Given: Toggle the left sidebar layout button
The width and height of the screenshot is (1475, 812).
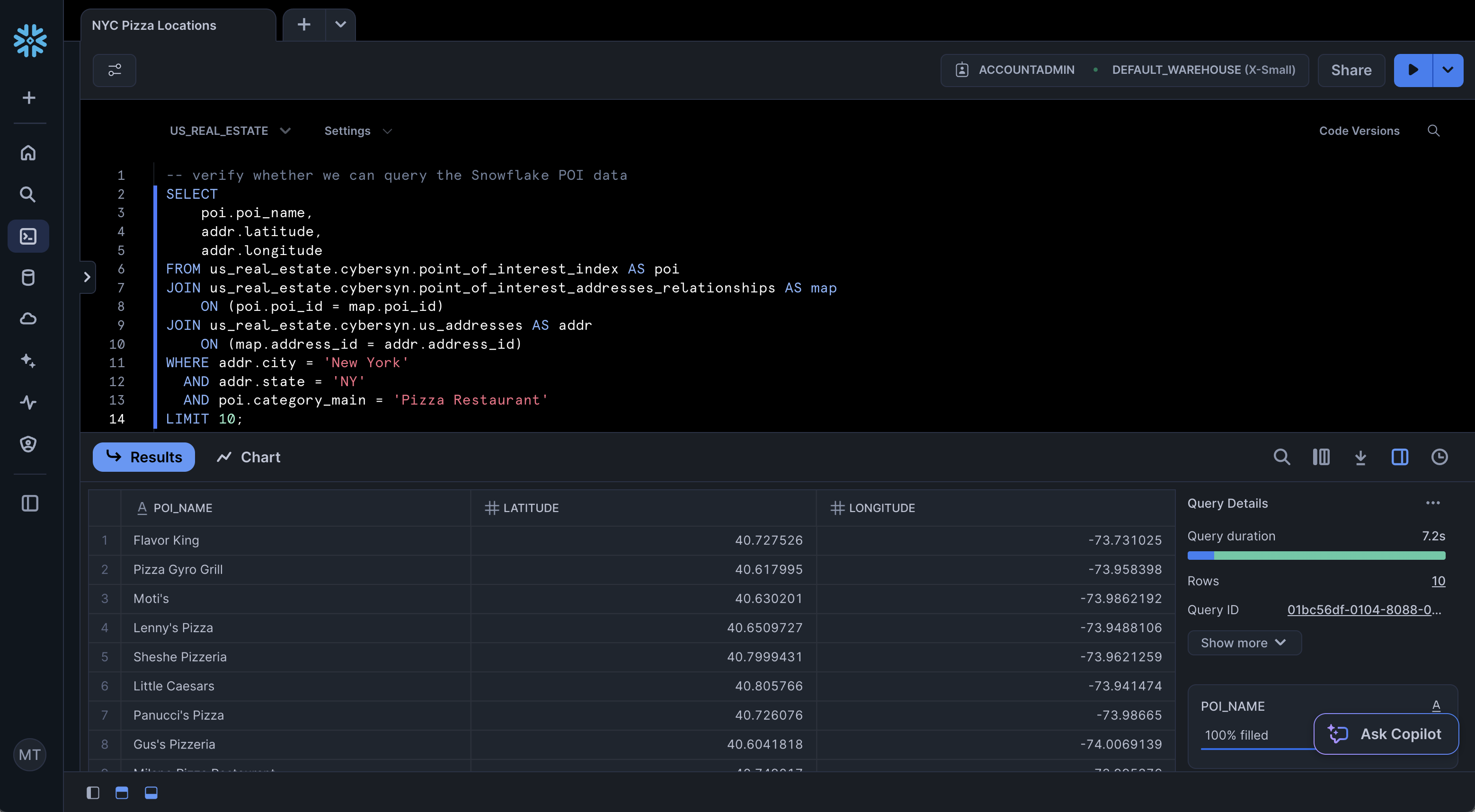Looking at the screenshot, I should 93,793.
